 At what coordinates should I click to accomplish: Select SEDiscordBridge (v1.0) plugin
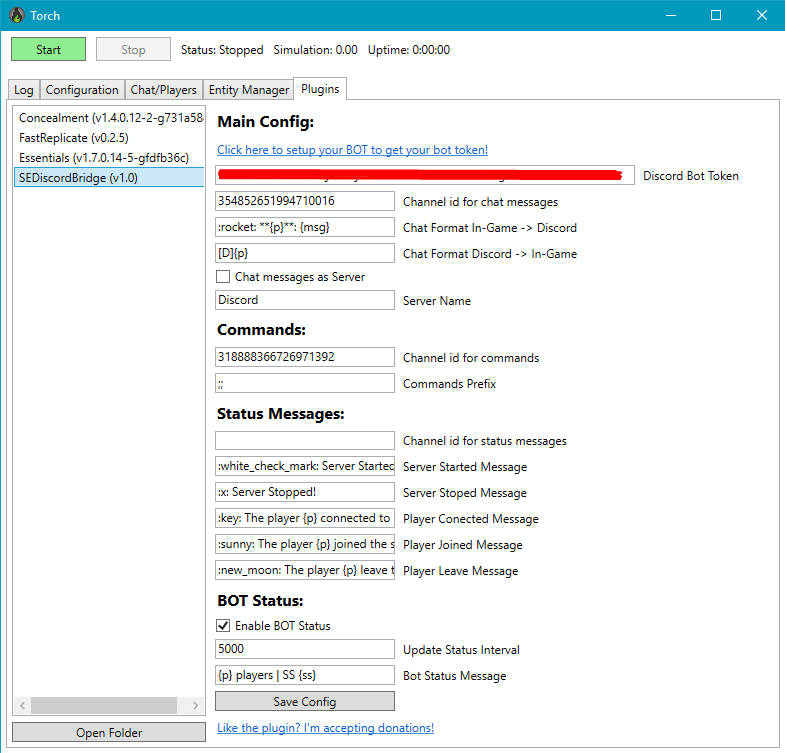[x=109, y=178]
